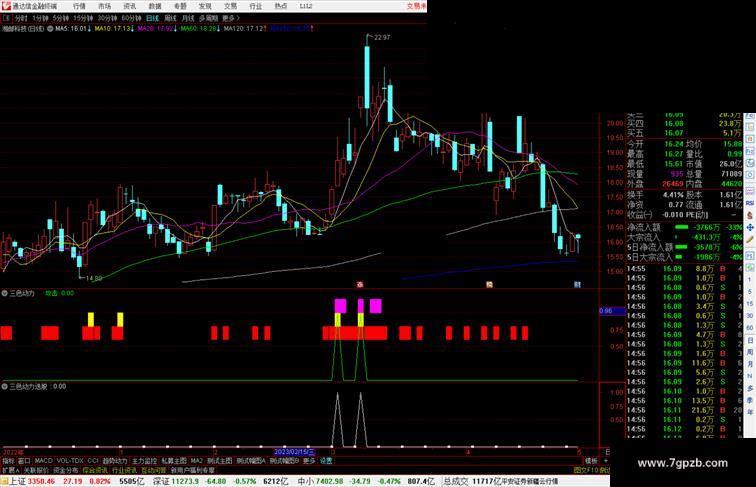Open the 发现 menu
This screenshot has height=487, width=756.
click(205, 6)
